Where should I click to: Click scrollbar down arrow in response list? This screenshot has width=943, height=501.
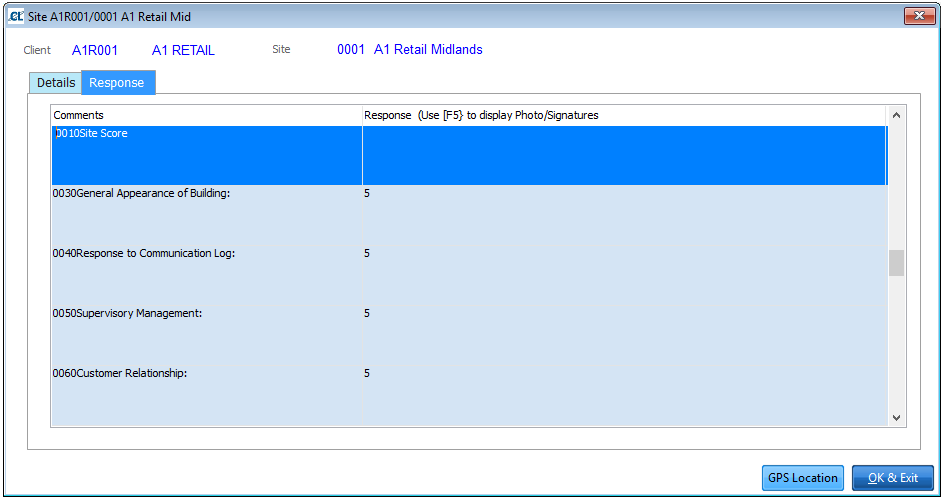896,417
